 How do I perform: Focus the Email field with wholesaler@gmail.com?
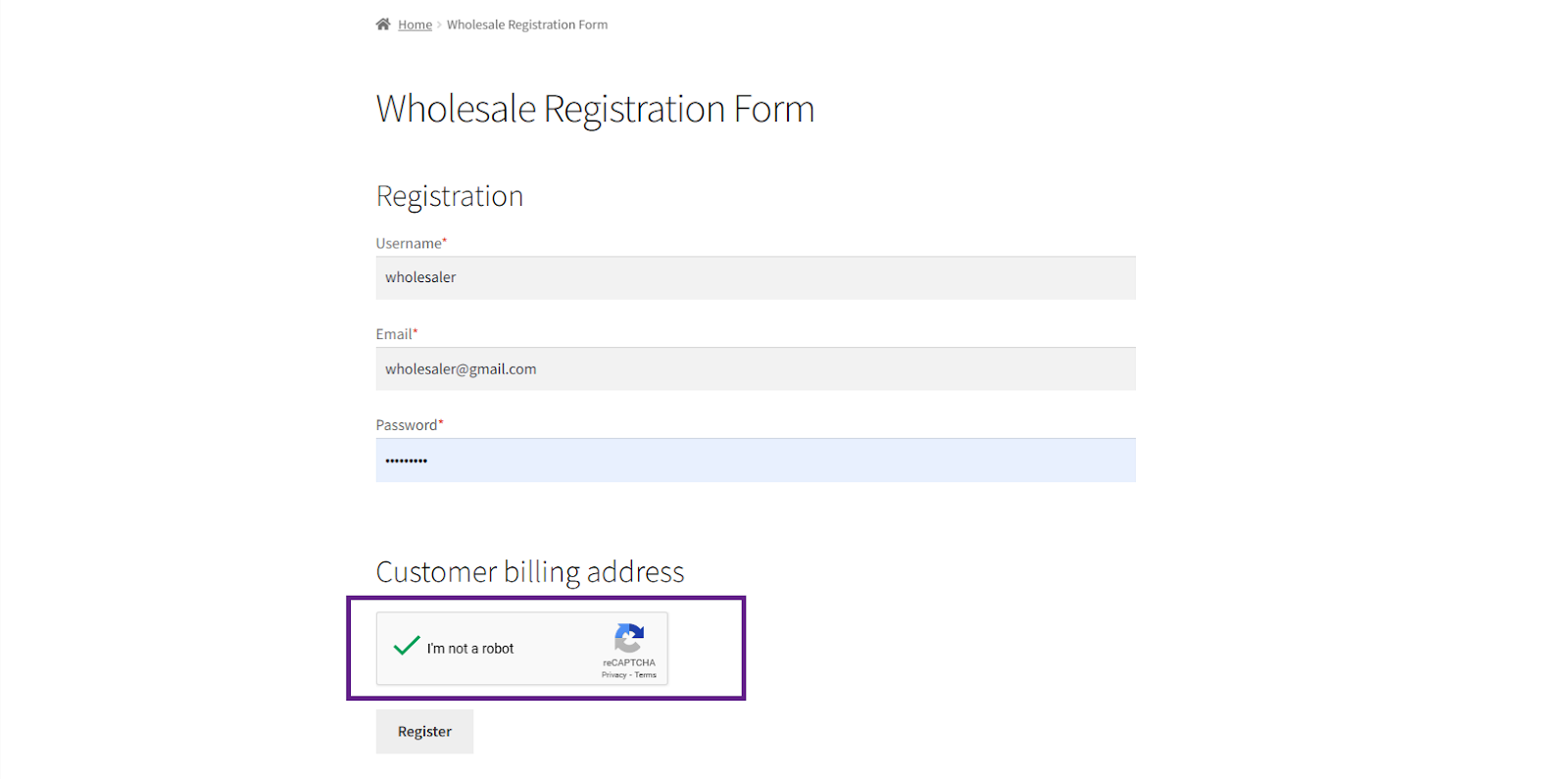tap(756, 369)
